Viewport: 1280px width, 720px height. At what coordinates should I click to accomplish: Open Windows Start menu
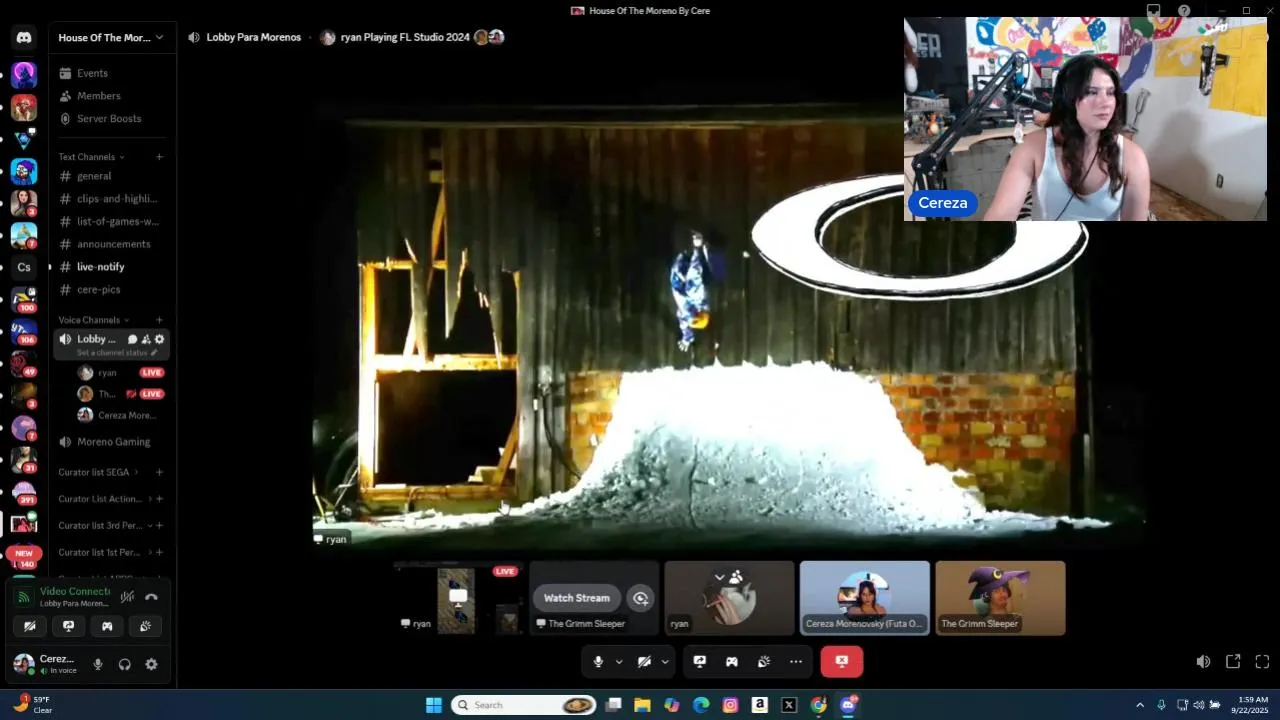[434, 705]
